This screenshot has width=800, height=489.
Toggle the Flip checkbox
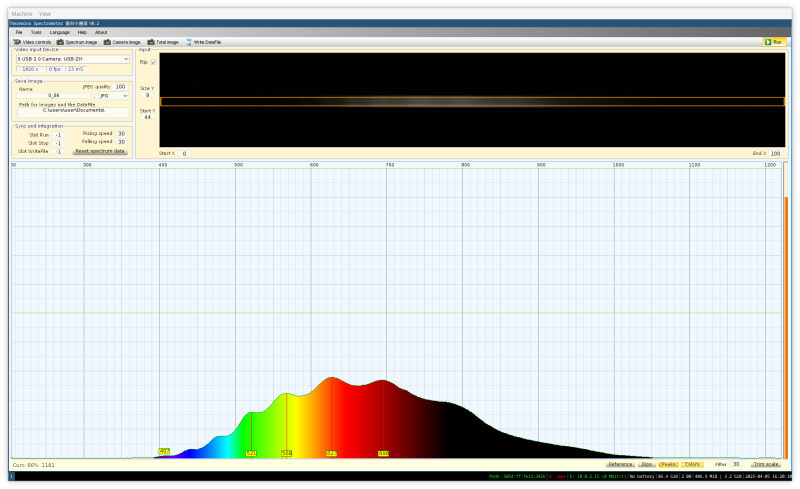coord(153,62)
